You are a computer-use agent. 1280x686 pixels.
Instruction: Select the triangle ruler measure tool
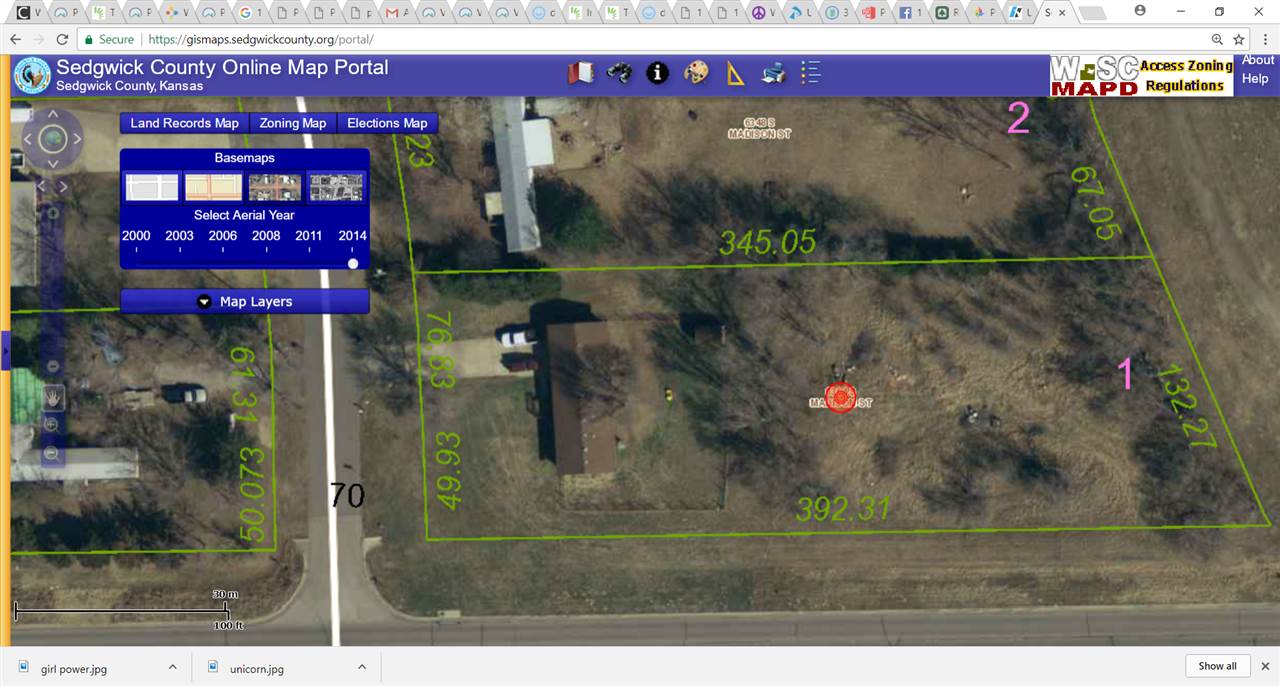[735, 73]
